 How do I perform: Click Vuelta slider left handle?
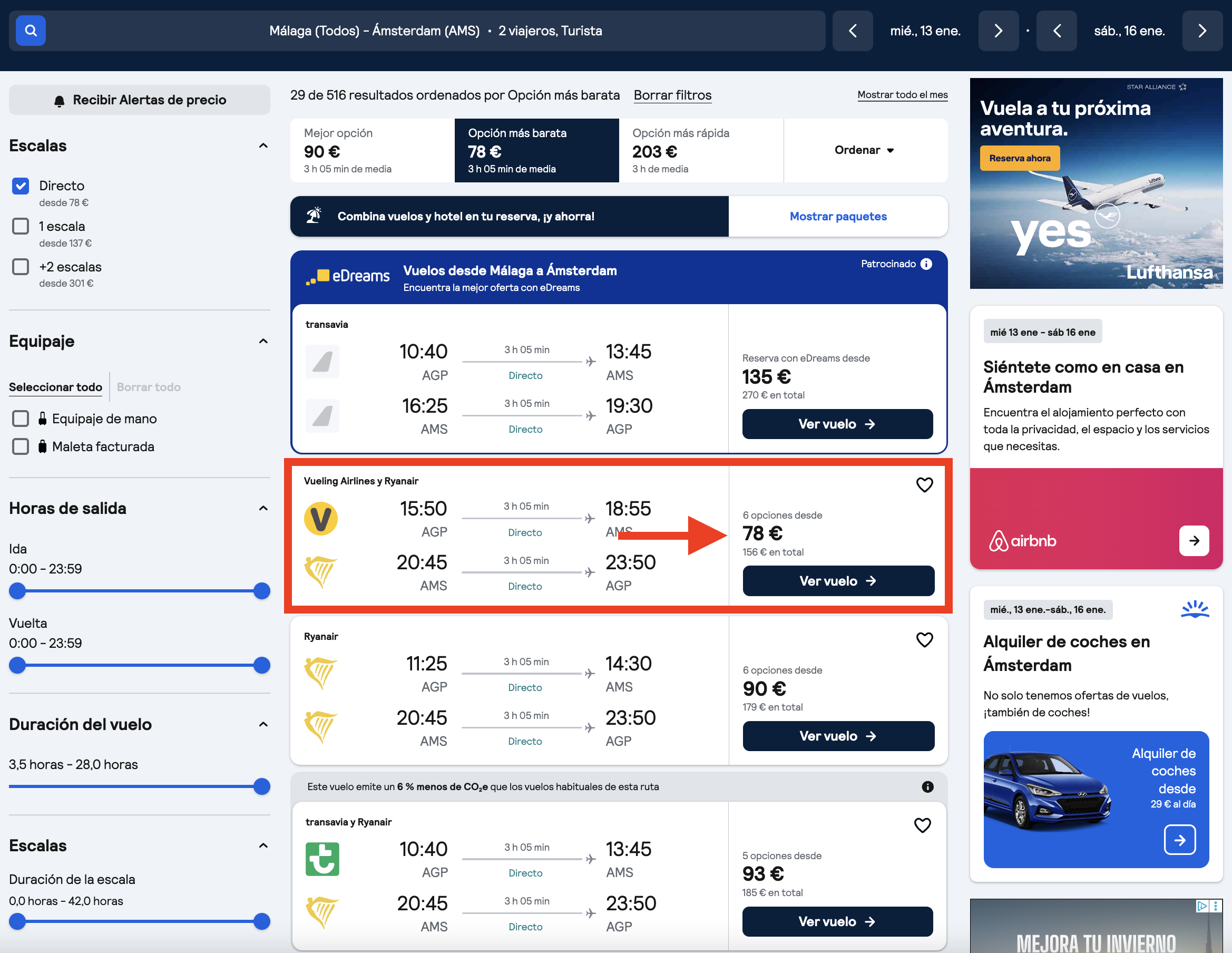click(x=17, y=665)
